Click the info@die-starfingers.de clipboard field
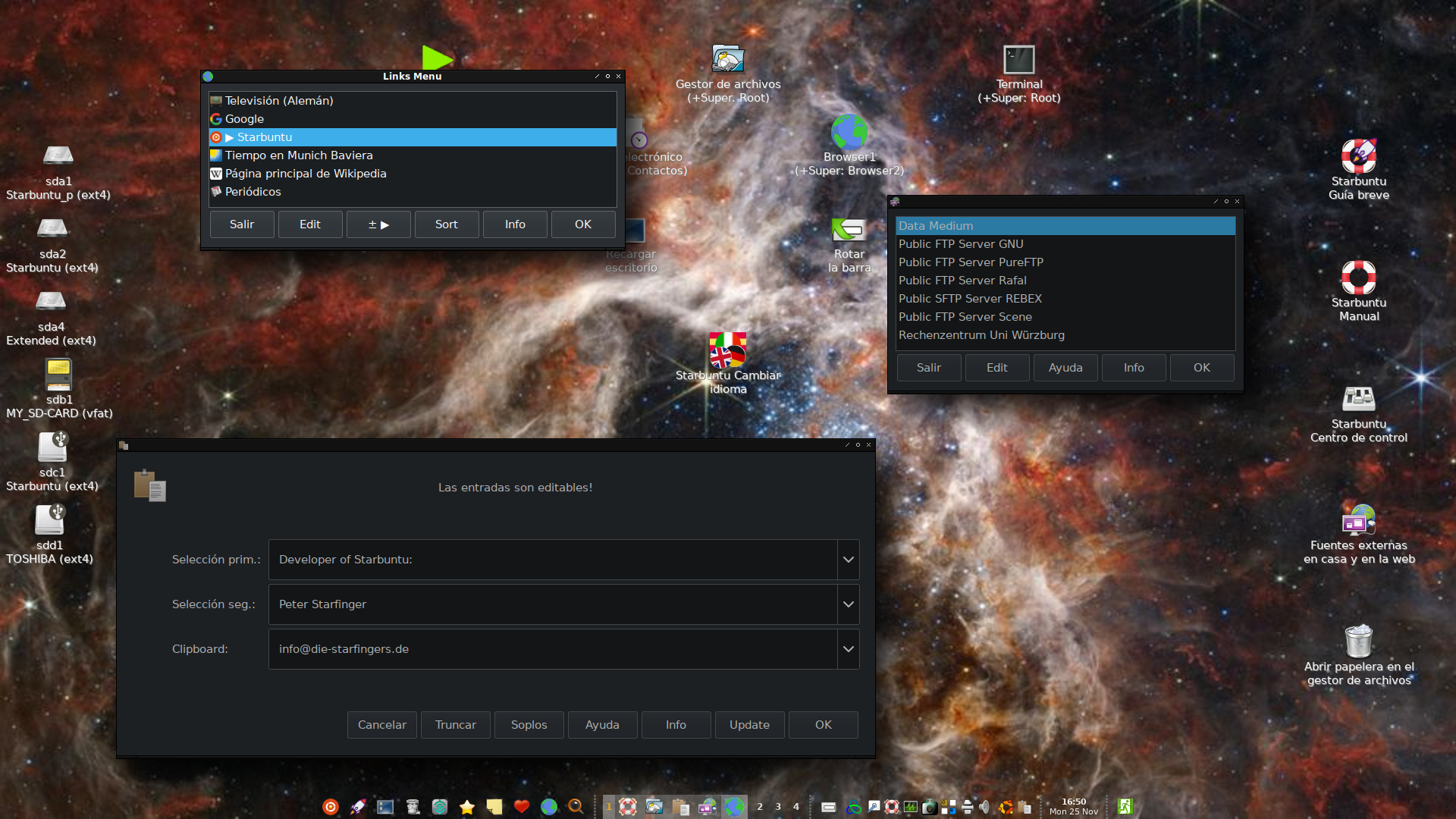 553,649
